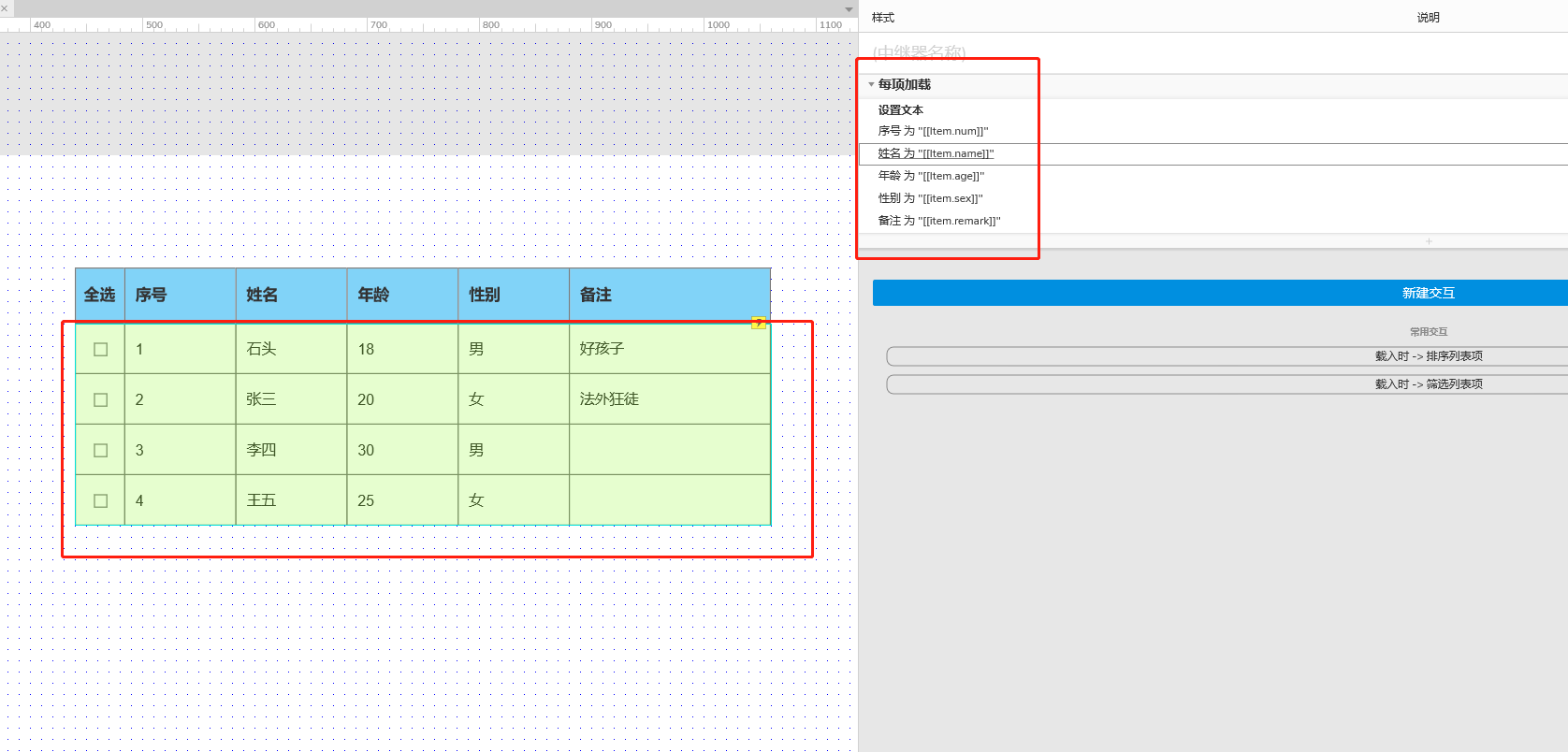The image size is (1568, 752).
Task: Select the age cell 20
Action: pos(402,399)
